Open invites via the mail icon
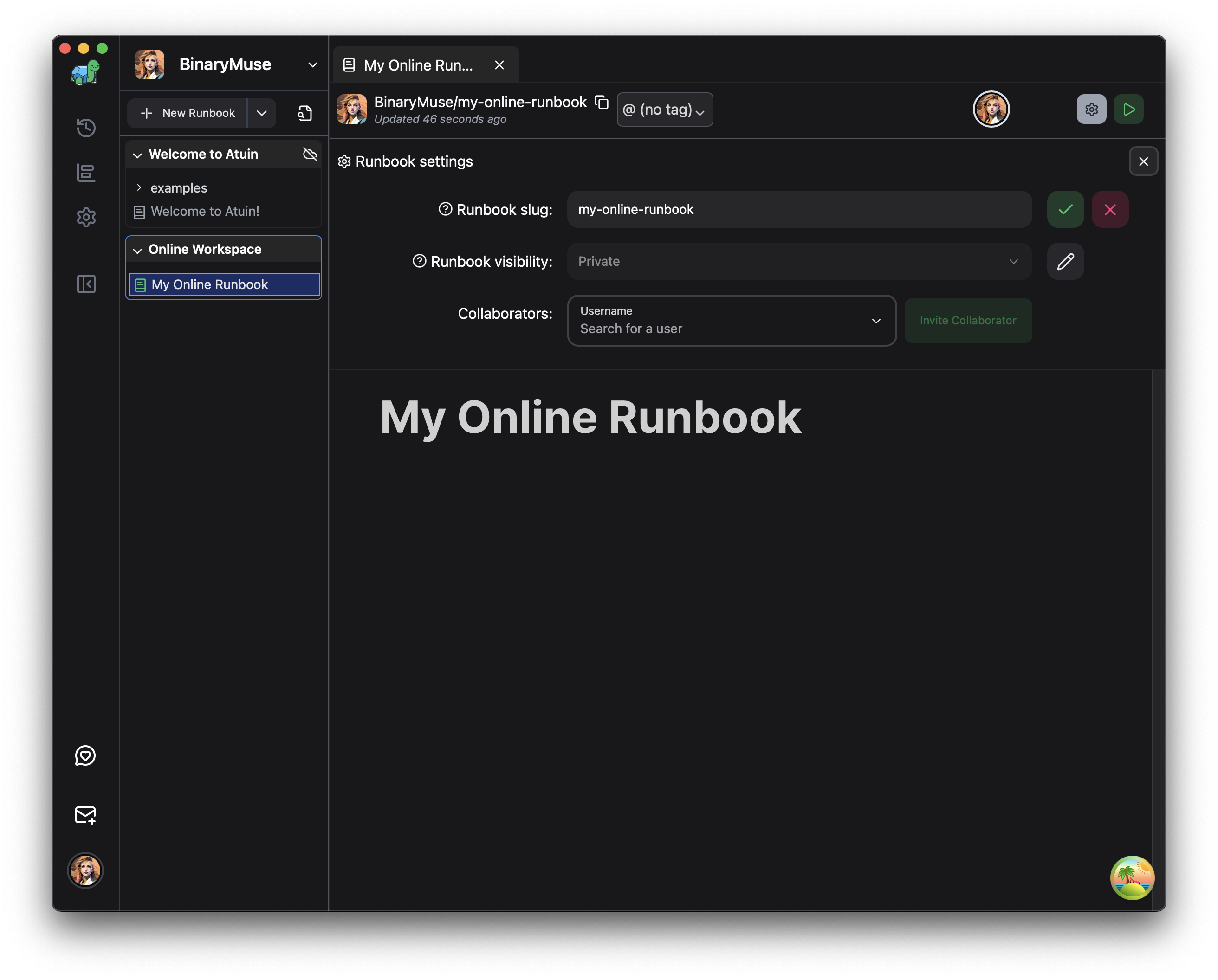 [x=86, y=815]
